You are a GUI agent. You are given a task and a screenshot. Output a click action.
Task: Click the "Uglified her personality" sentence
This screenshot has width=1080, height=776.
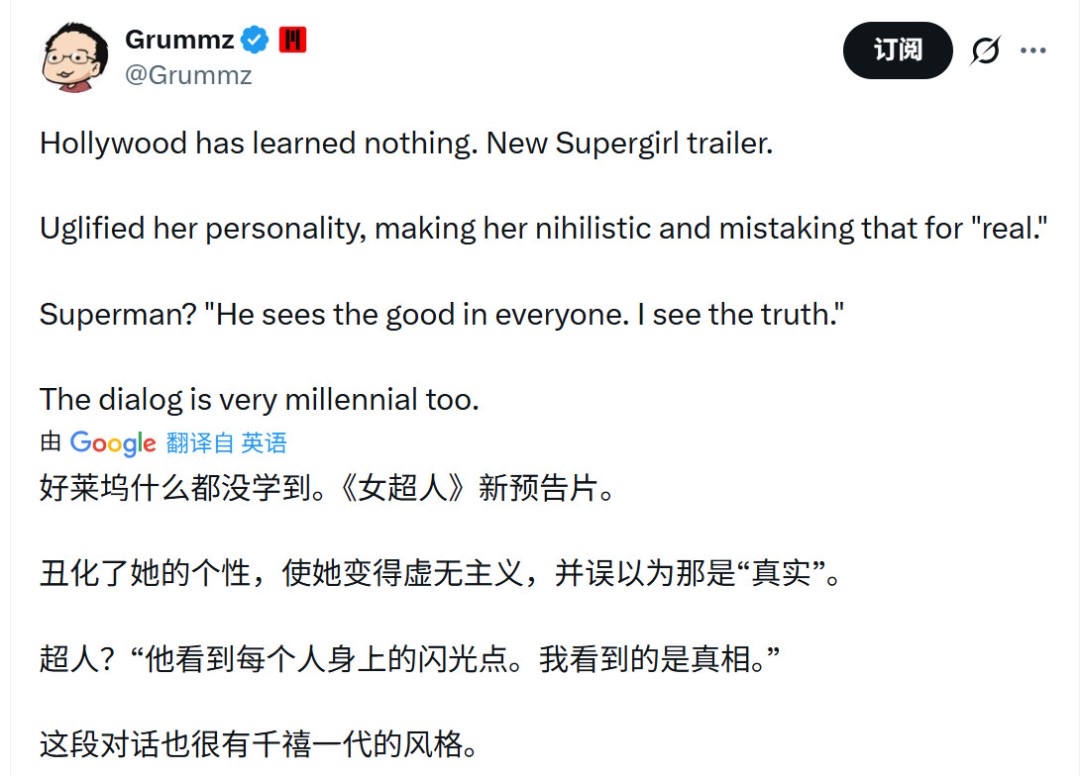(540, 229)
